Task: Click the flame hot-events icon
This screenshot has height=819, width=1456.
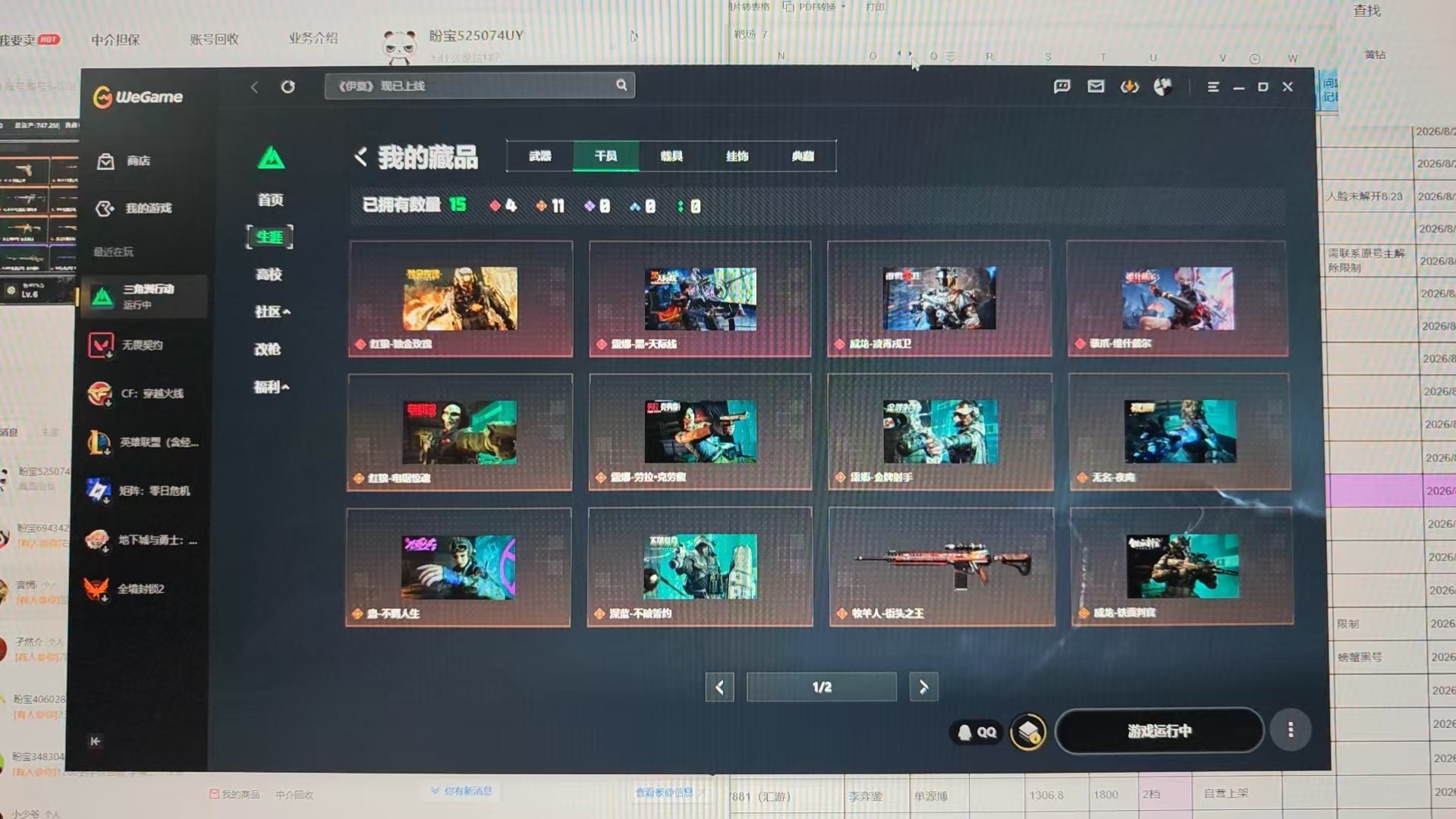Action: 1129,87
